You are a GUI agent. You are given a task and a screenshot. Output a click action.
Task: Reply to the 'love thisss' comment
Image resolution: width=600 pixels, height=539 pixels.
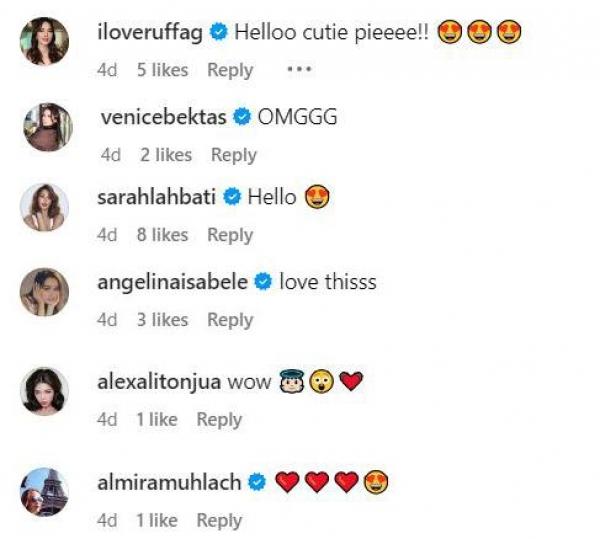pos(230,320)
